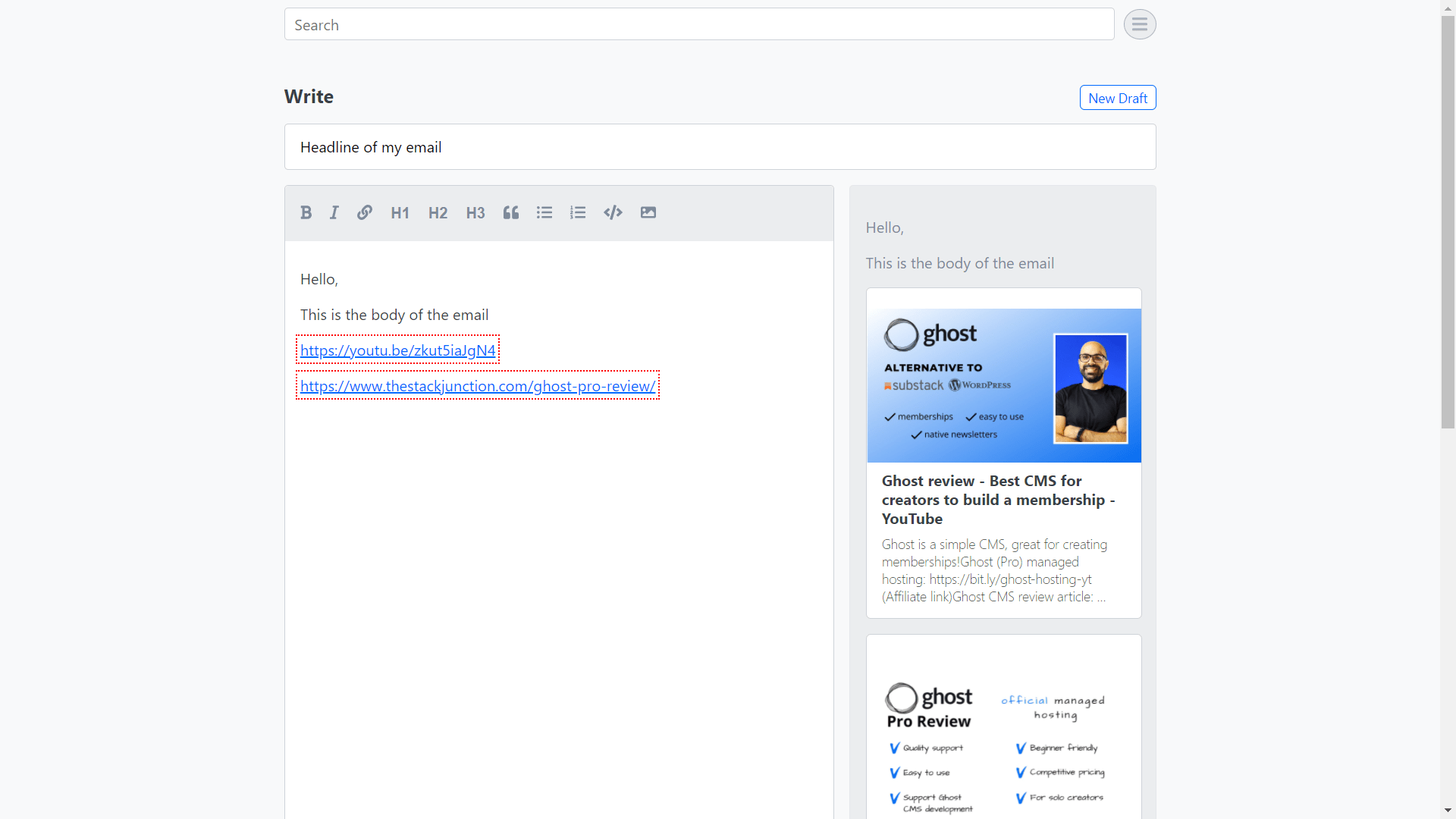Click the Ghost review YouTube preview thumbnail
The width and height of the screenshot is (1456, 819).
(1003, 384)
